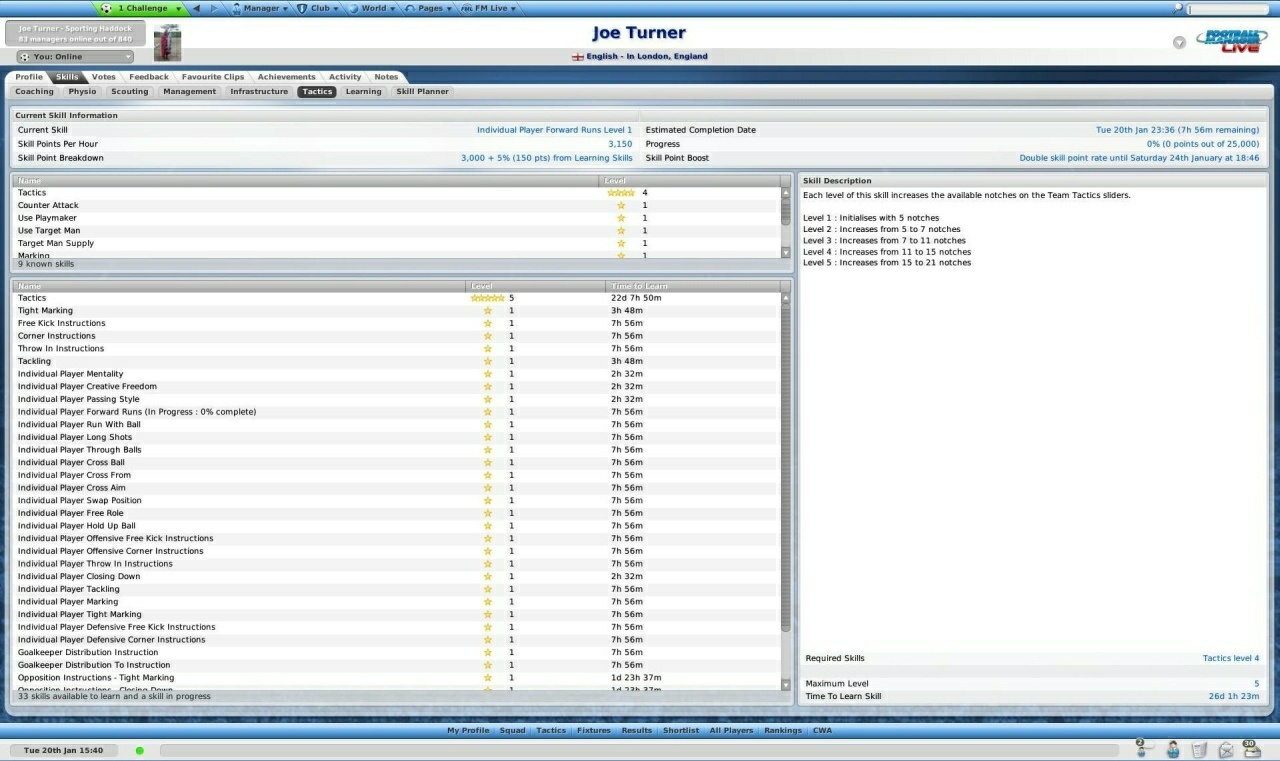Open the Achievements tab
1280x761 pixels.
click(287, 76)
